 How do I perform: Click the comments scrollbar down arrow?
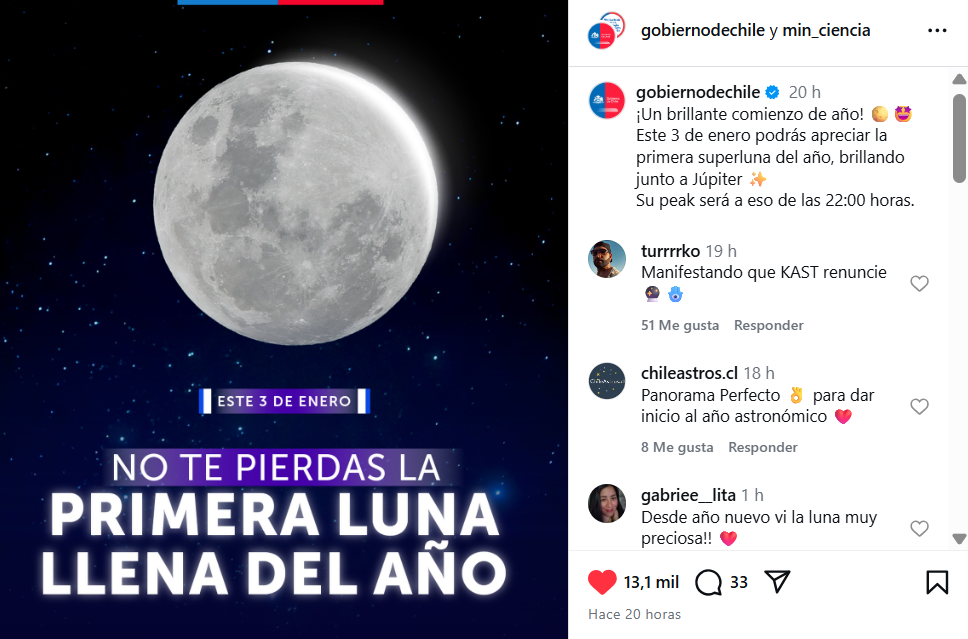point(959,538)
